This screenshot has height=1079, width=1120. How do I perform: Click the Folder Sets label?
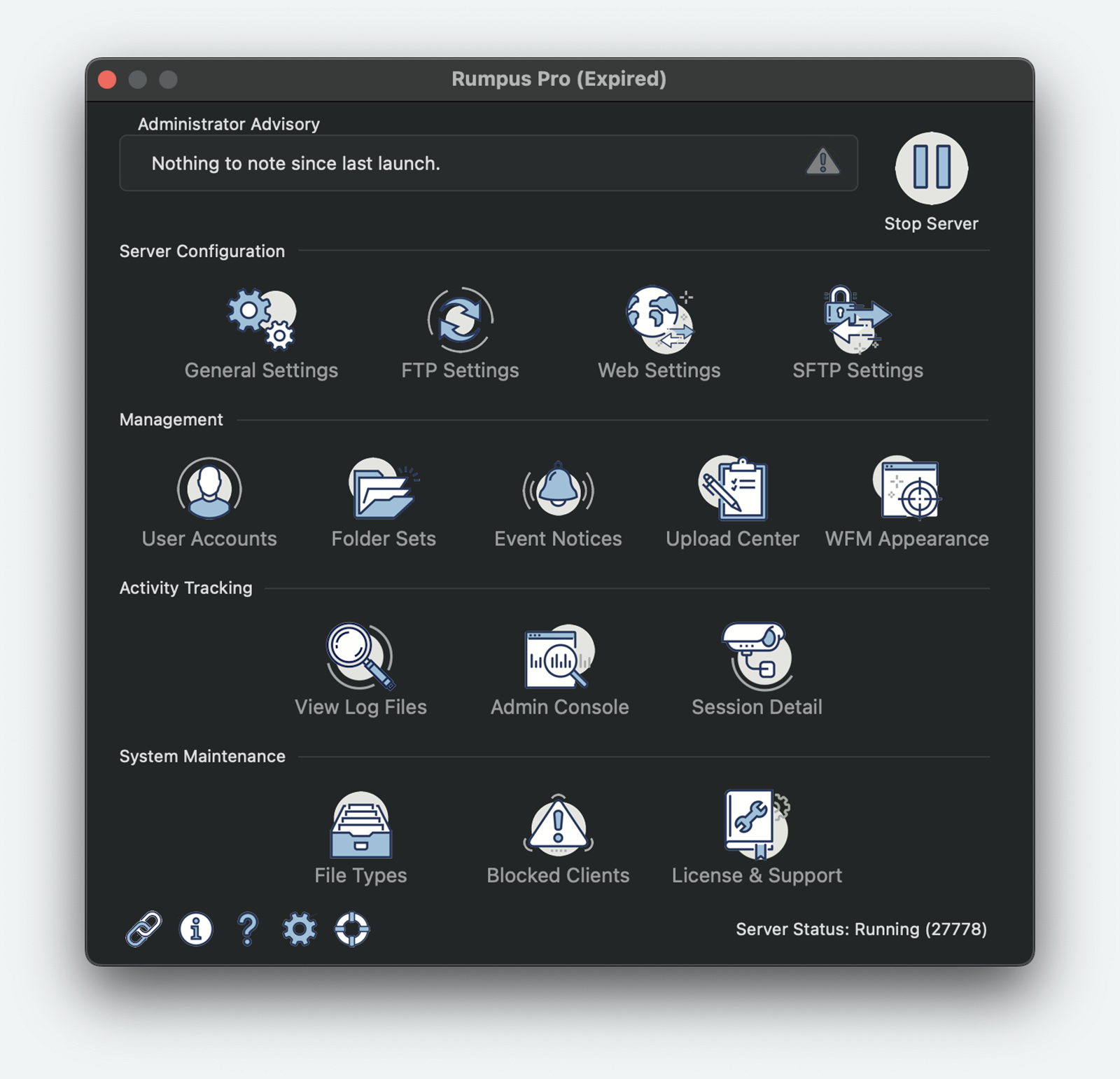pyautogui.click(x=384, y=538)
